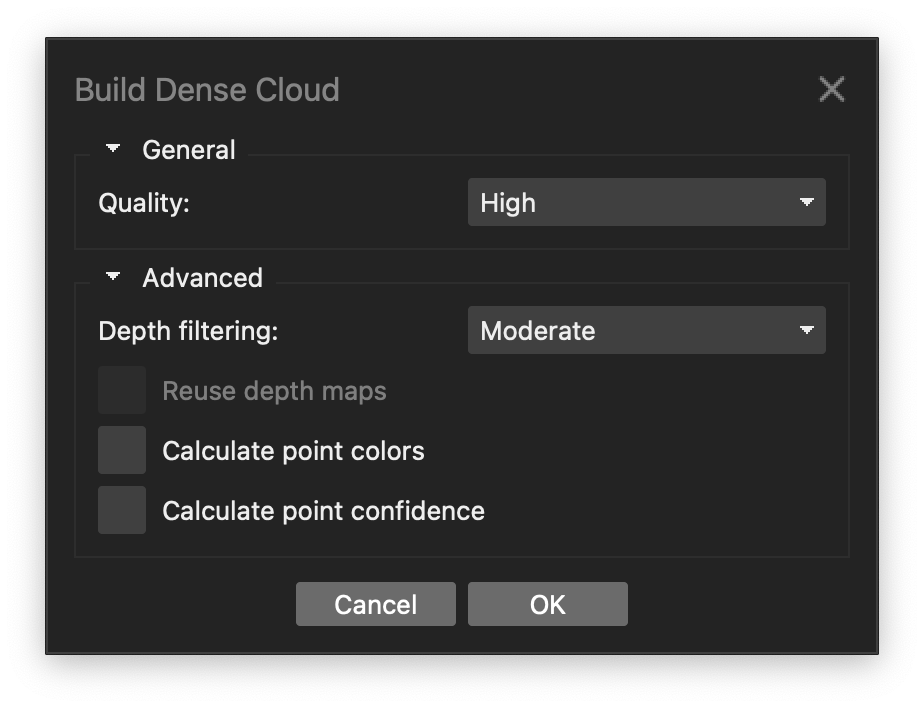The height and width of the screenshot is (708, 924).
Task: Open the Depth filtering dropdown set to Moderate
Action: tap(646, 330)
